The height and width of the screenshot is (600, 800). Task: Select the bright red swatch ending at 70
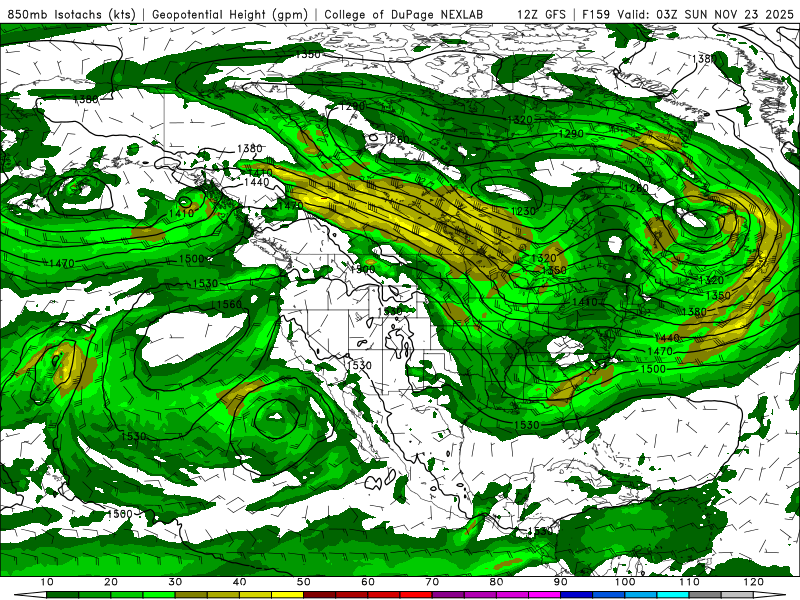(x=416, y=595)
